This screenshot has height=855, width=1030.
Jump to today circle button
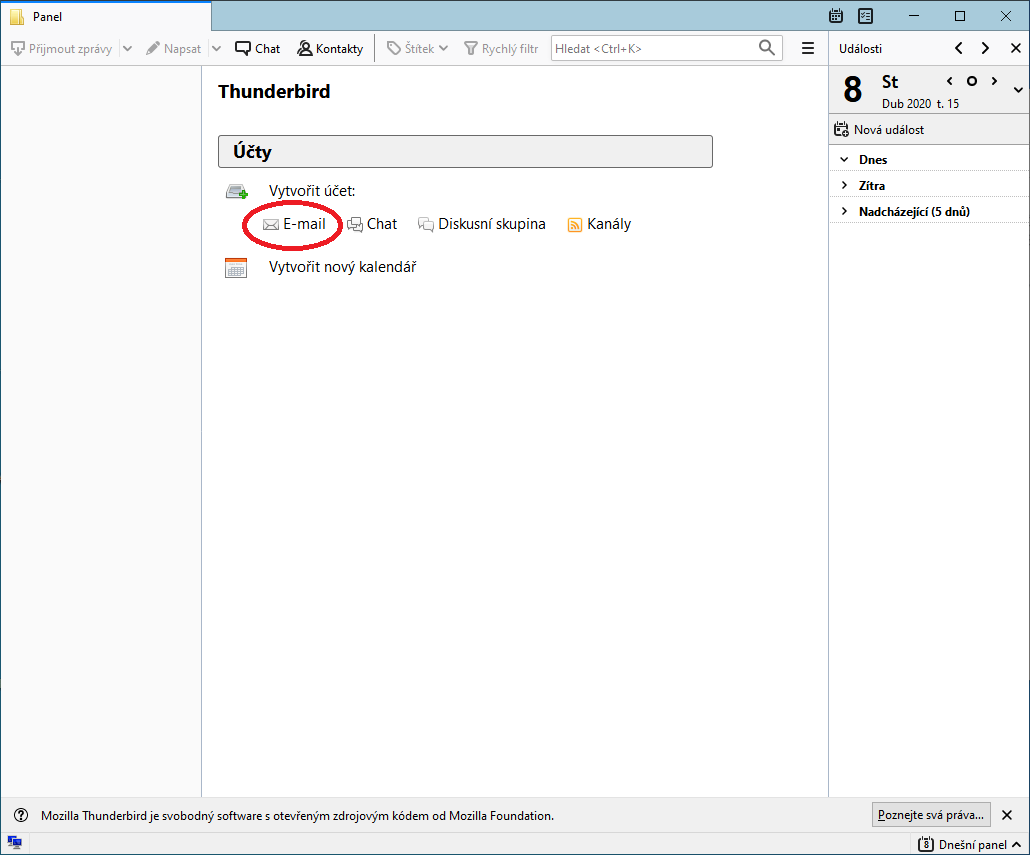coord(972,81)
